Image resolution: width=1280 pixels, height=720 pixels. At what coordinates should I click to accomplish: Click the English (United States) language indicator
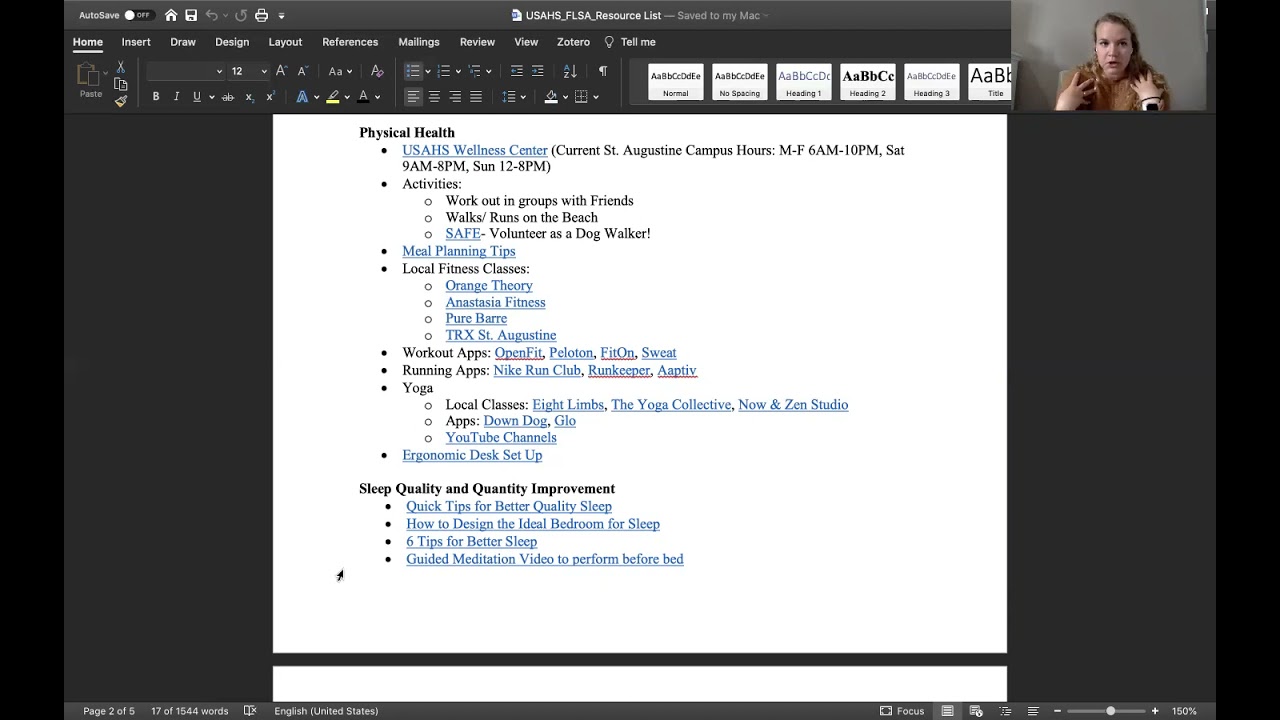pyautogui.click(x=326, y=711)
